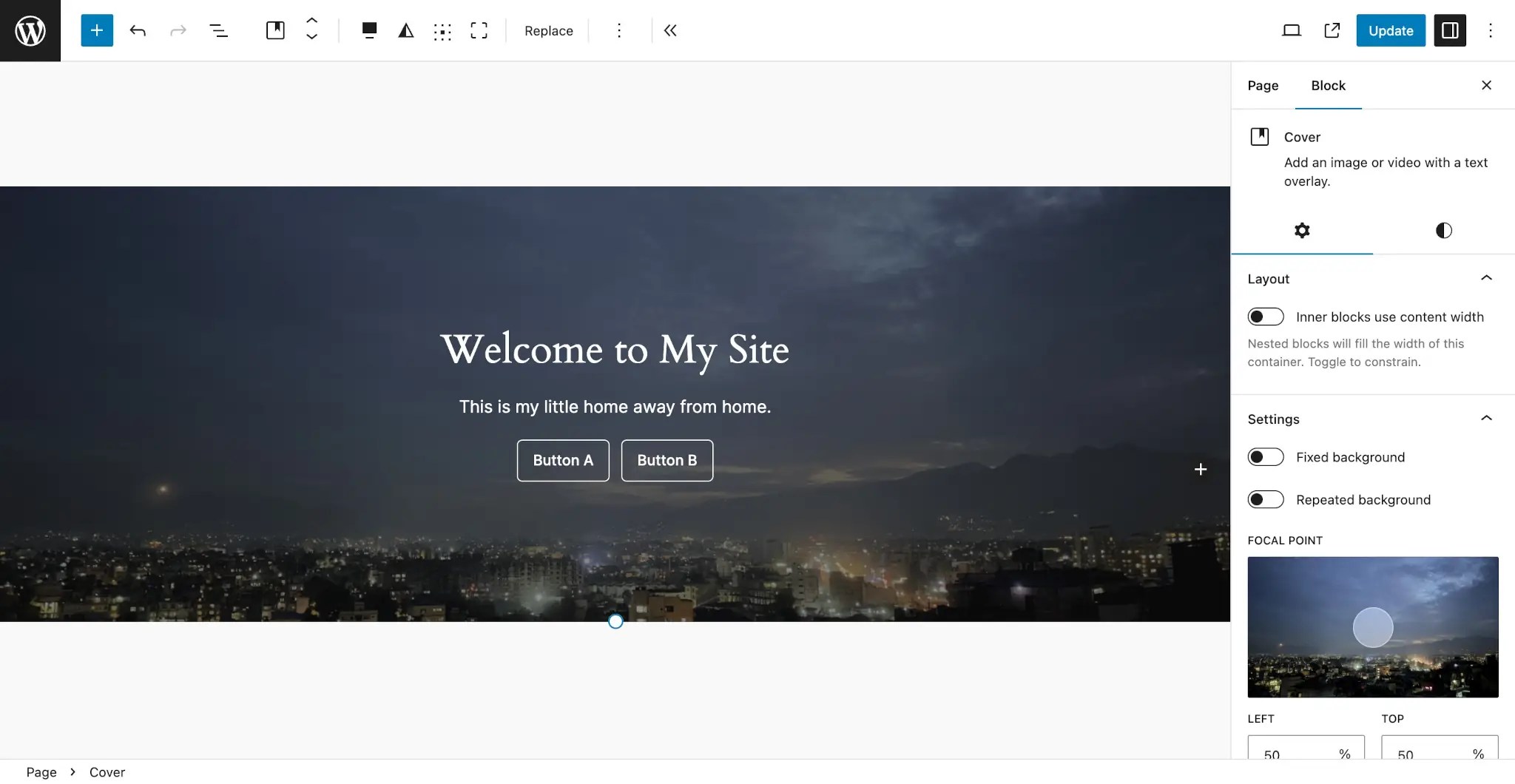
Task: Collapse the Layout section
Action: [1487, 277]
